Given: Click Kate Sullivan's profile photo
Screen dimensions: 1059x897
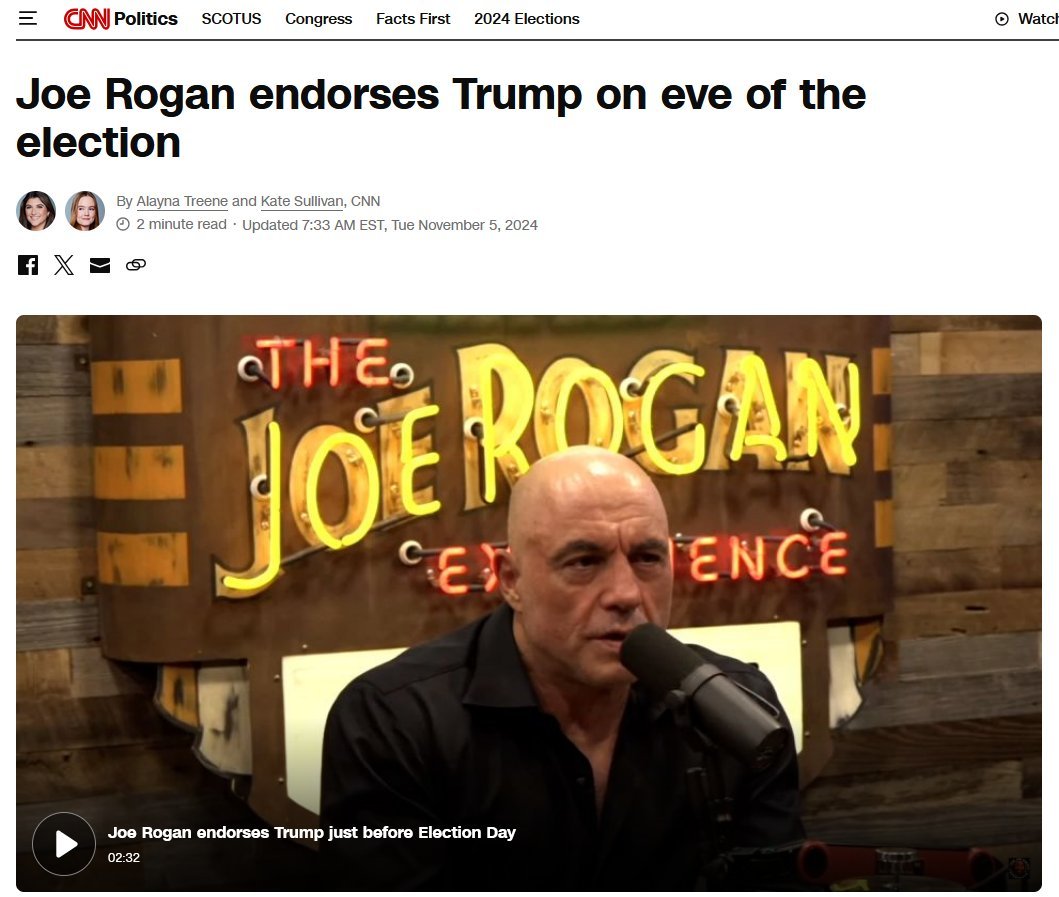Looking at the screenshot, I should pos(85,211).
